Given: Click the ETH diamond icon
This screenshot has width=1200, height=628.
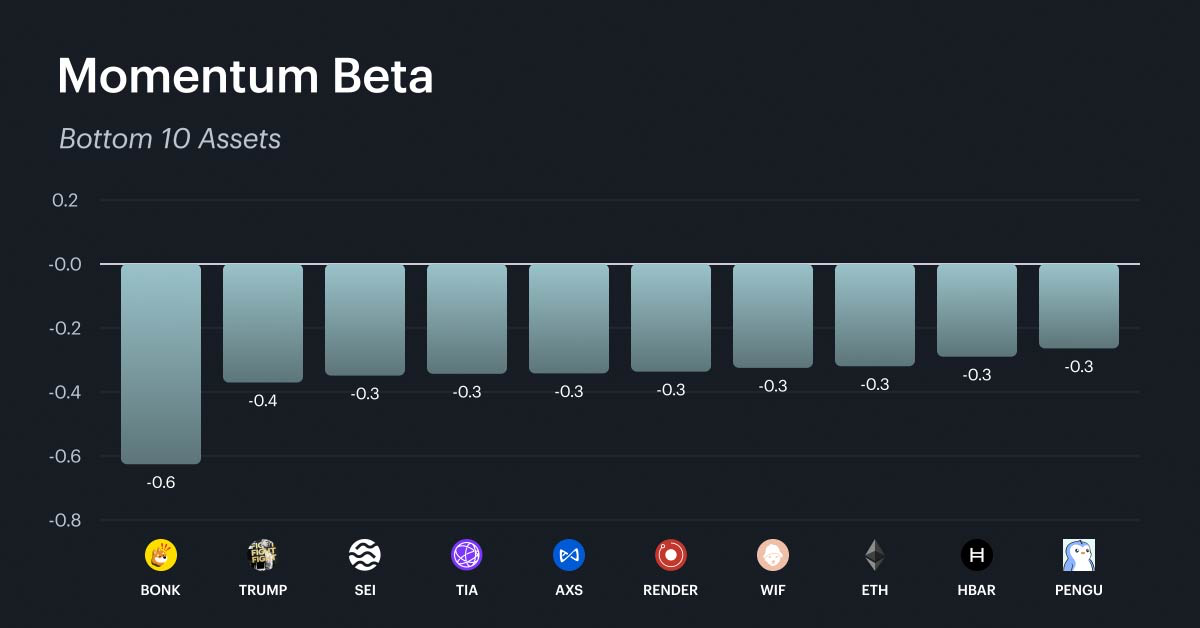Looking at the screenshot, I should coord(875,554).
